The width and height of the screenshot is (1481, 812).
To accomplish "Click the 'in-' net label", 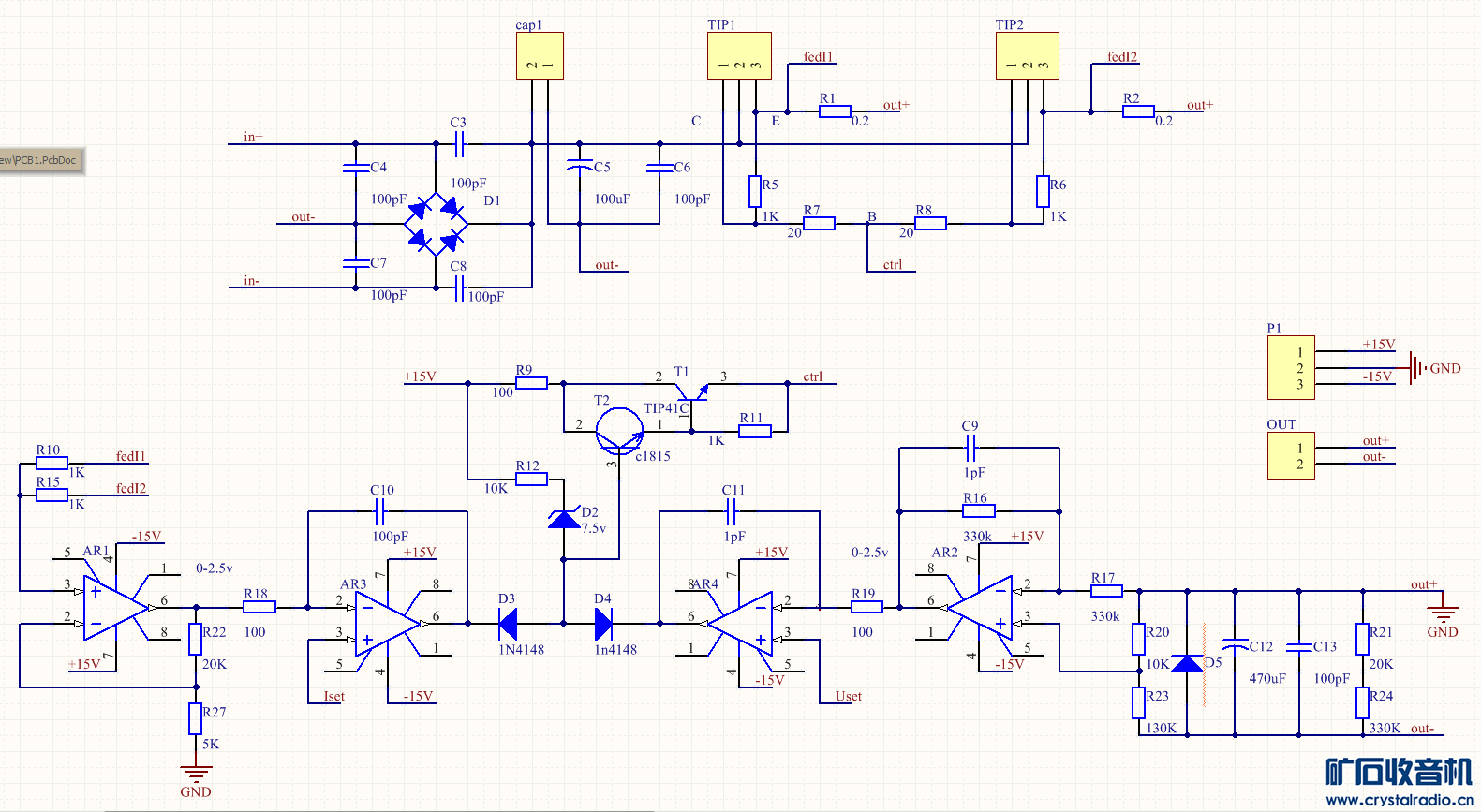I will [x=252, y=280].
